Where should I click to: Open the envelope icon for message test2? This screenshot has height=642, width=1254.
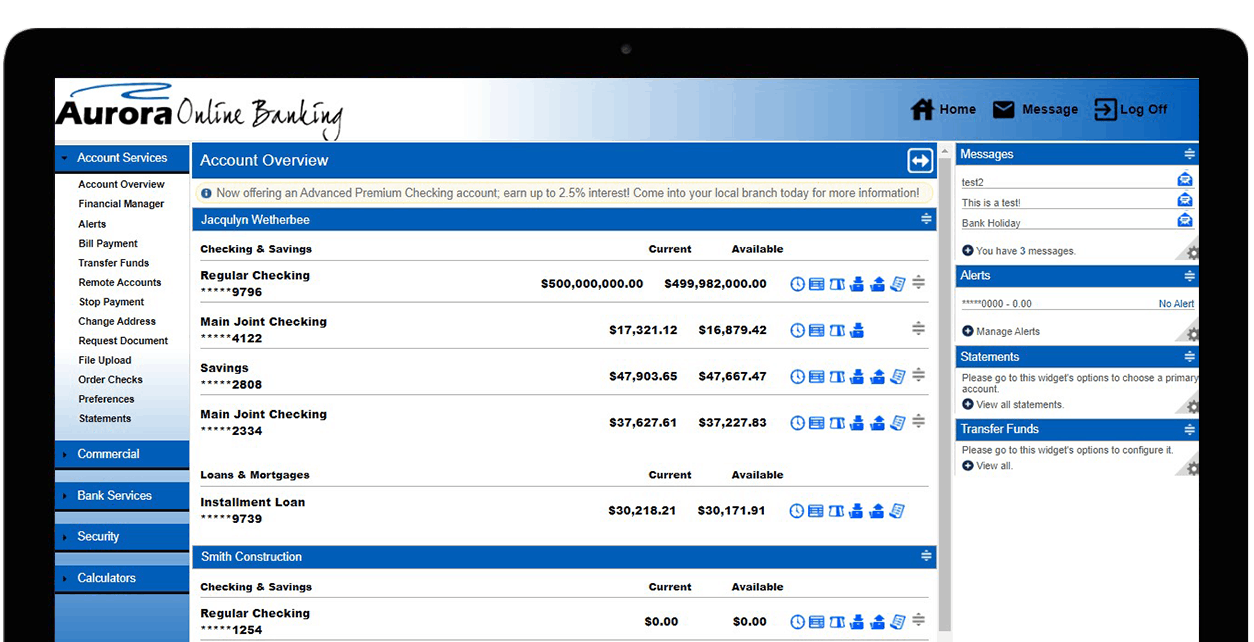tap(1185, 180)
